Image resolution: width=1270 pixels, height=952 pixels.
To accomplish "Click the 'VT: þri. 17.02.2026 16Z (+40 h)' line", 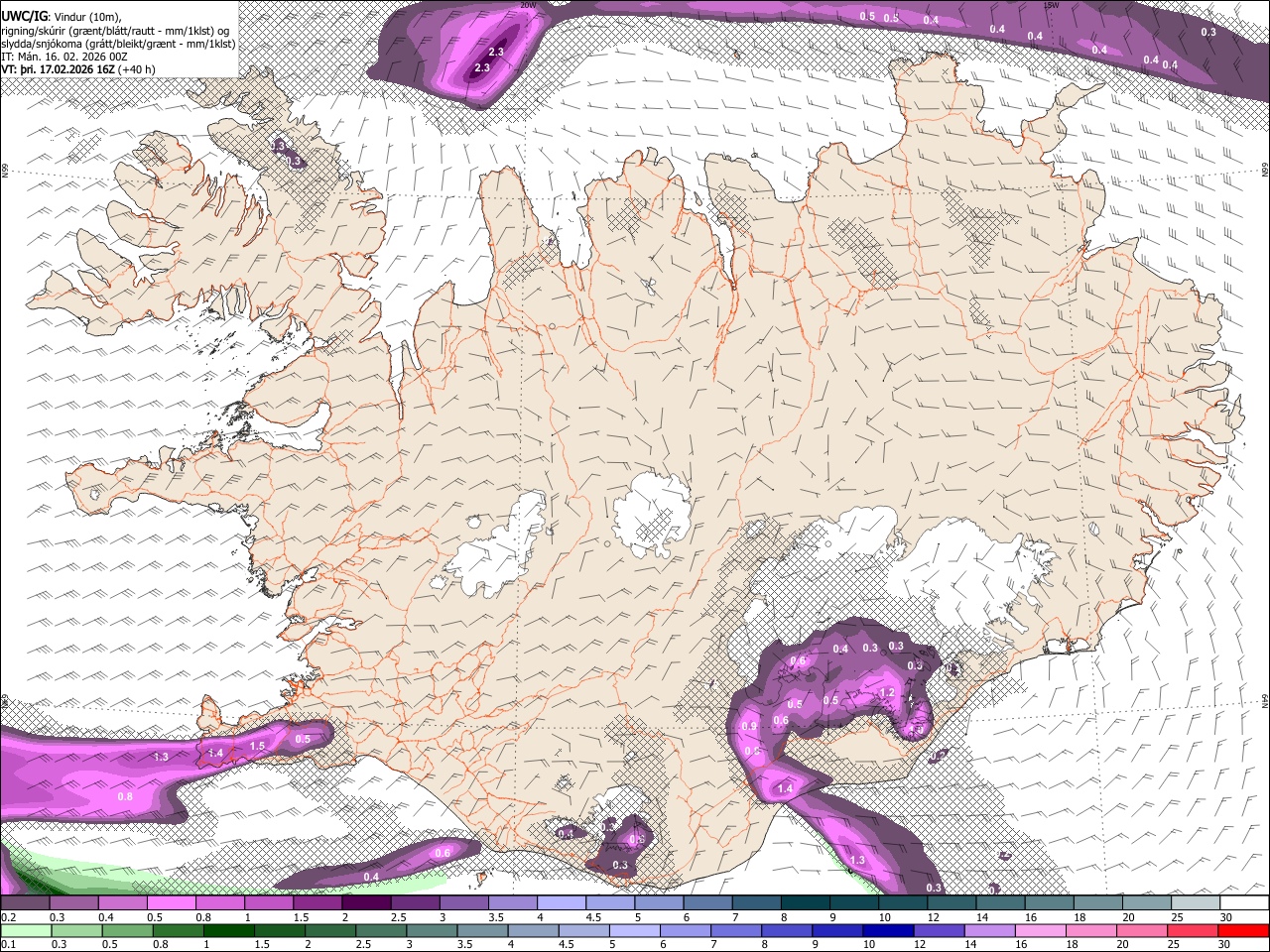I will pos(78,70).
